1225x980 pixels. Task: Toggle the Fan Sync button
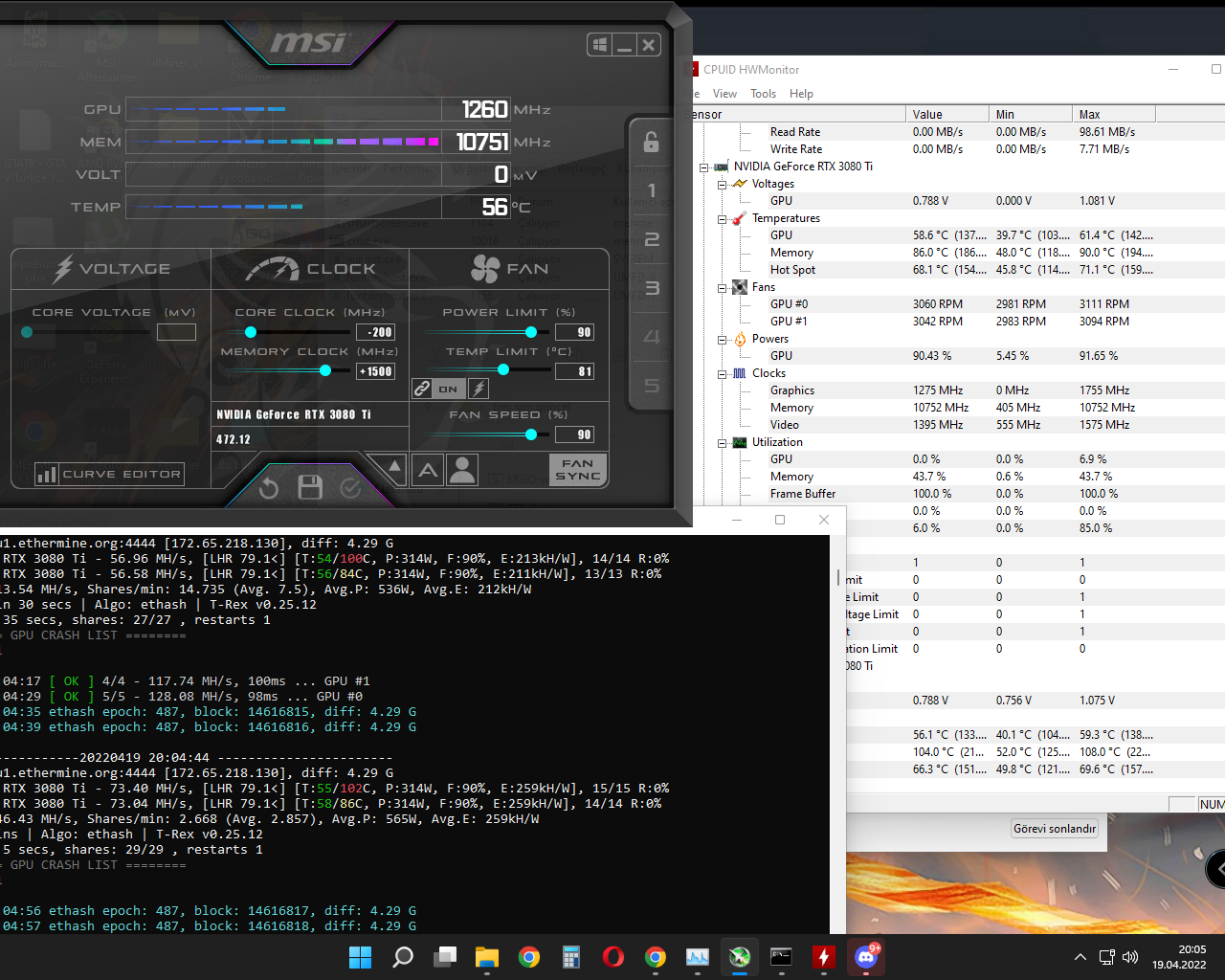point(578,470)
